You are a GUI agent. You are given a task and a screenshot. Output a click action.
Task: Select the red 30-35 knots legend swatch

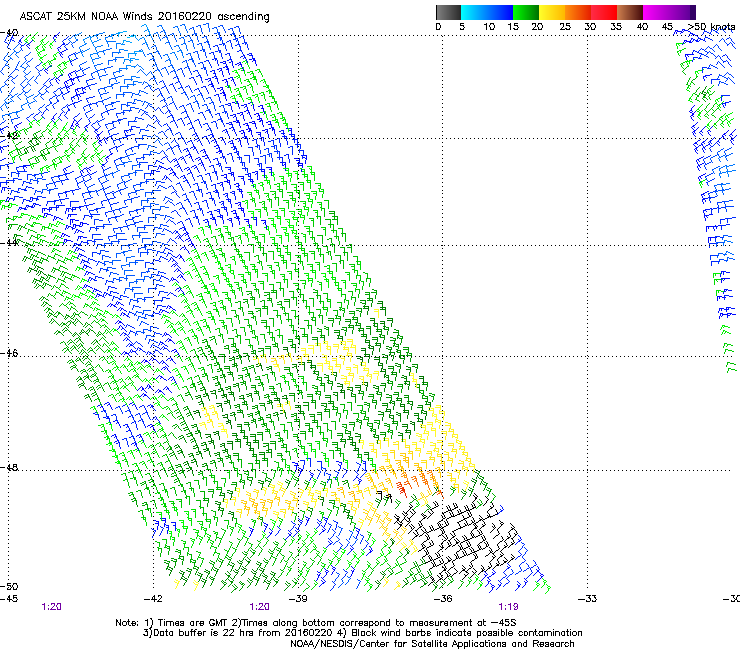click(x=604, y=12)
